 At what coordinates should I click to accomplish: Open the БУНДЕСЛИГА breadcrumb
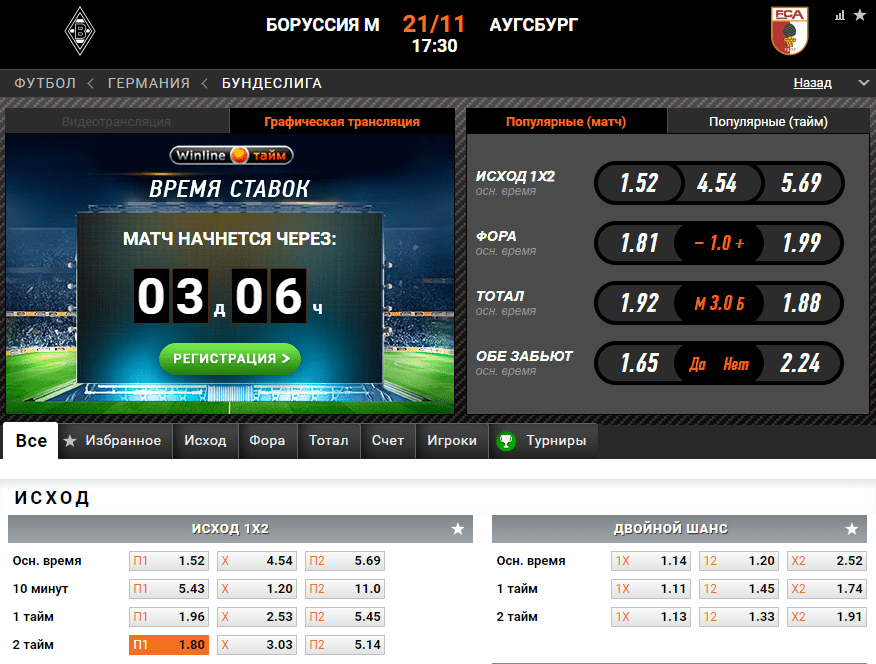click(272, 83)
